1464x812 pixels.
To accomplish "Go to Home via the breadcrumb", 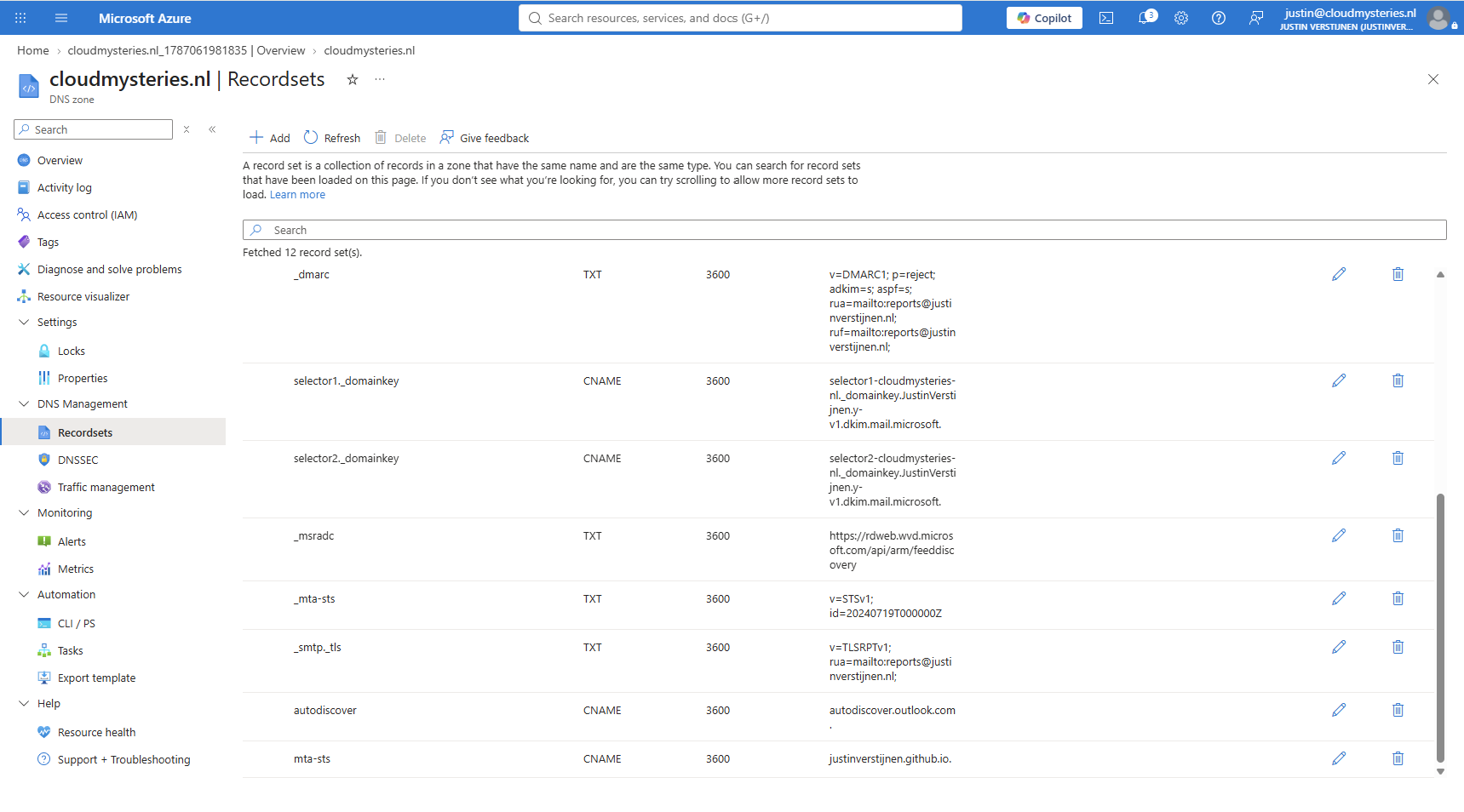I will [33, 50].
